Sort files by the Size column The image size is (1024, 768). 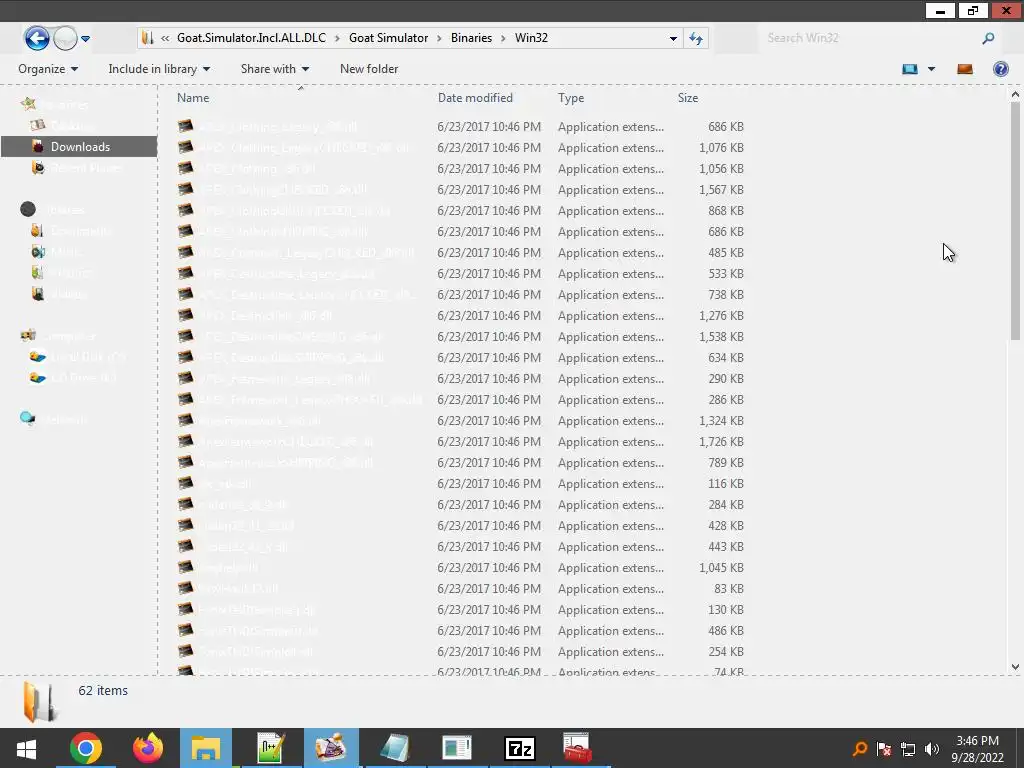tap(688, 98)
